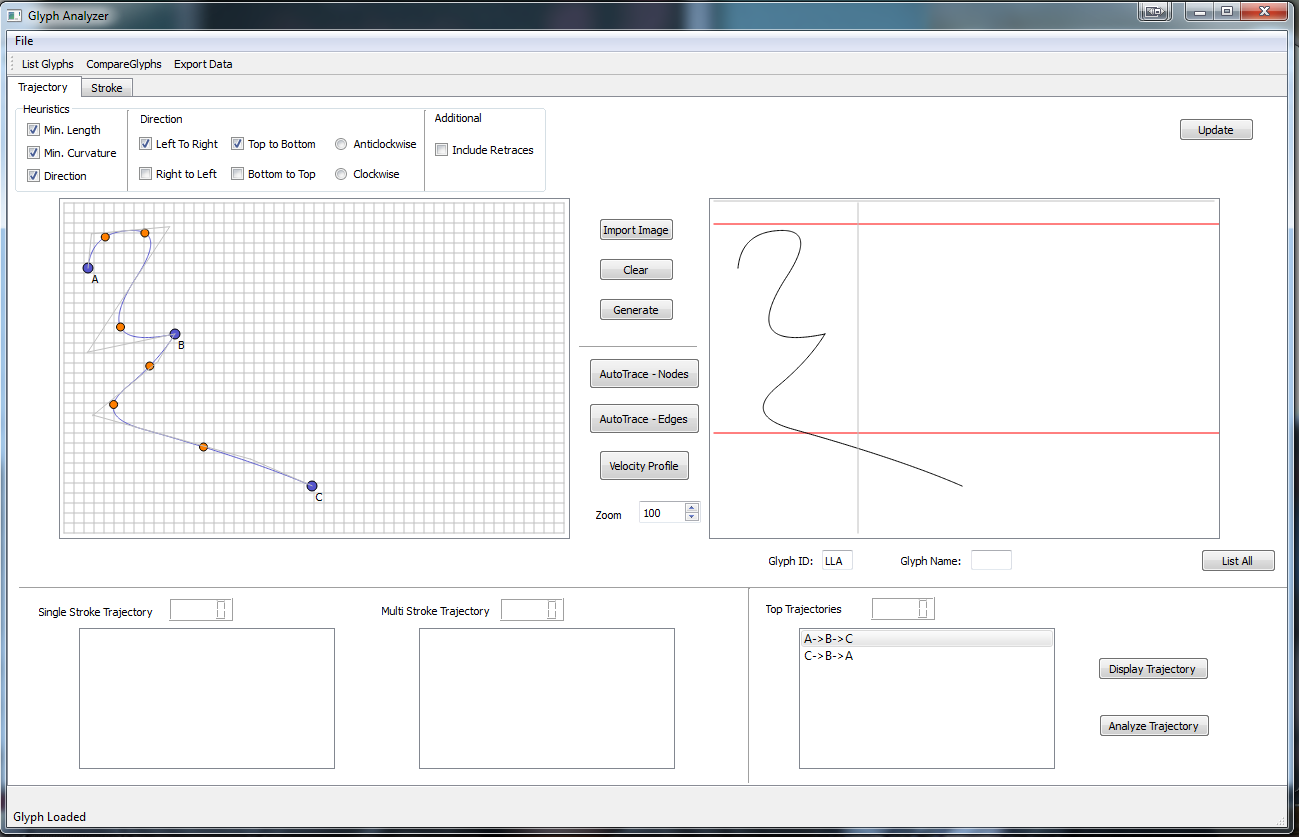This screenshot has width=1299, height=837.
Task: Uncheck the Left To Right checkbox
Action: tap(146, 144)
